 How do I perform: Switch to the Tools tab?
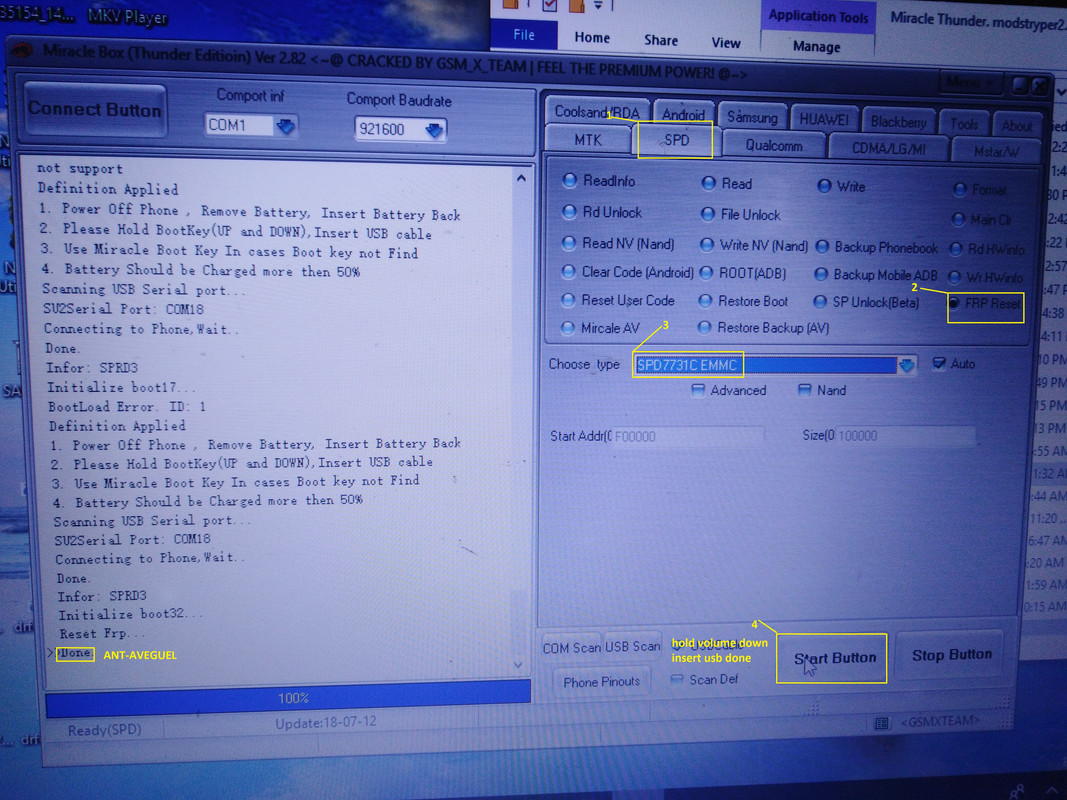click(x=964, y=124)
